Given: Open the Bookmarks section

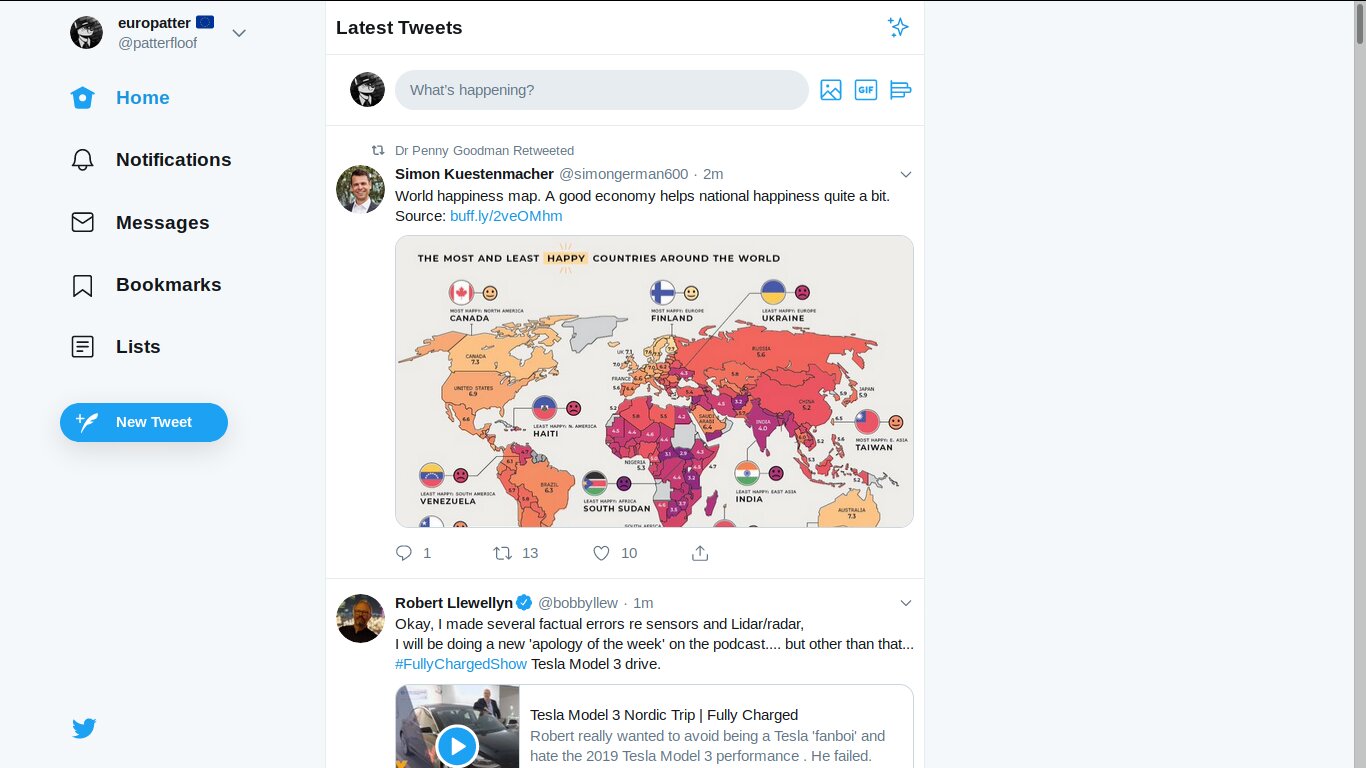Looking at the screenshot, I should point(168,285).
